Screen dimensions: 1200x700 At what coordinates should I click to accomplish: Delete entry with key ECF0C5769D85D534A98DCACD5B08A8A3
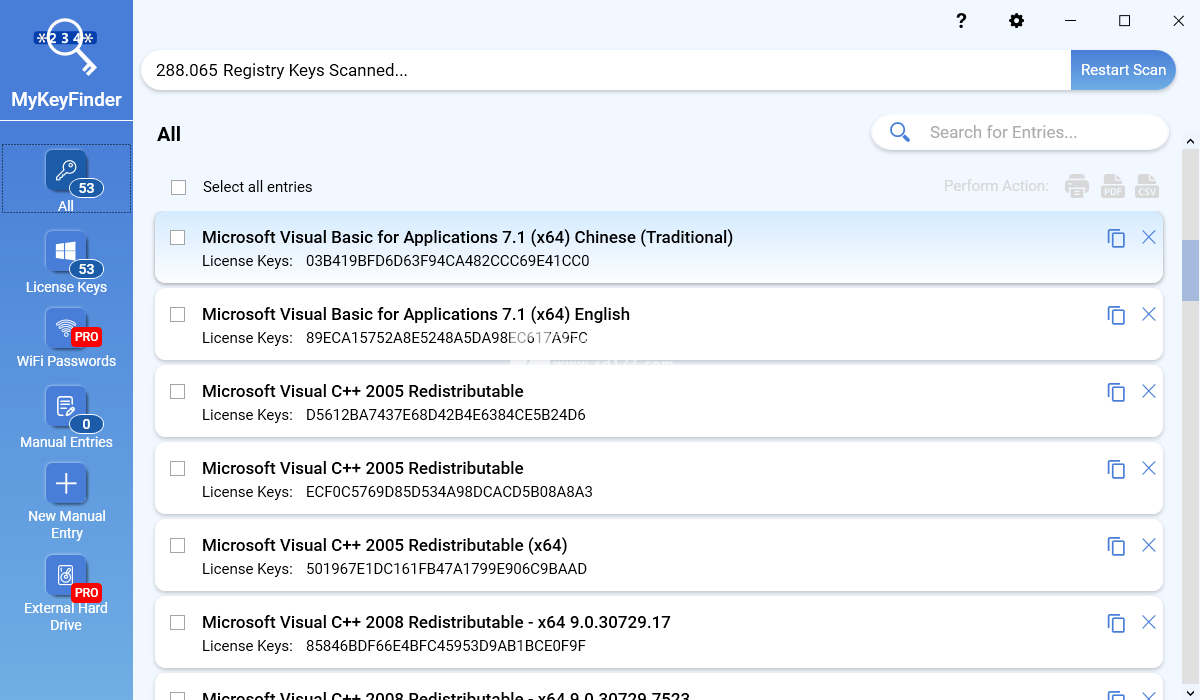(1149, 468)
